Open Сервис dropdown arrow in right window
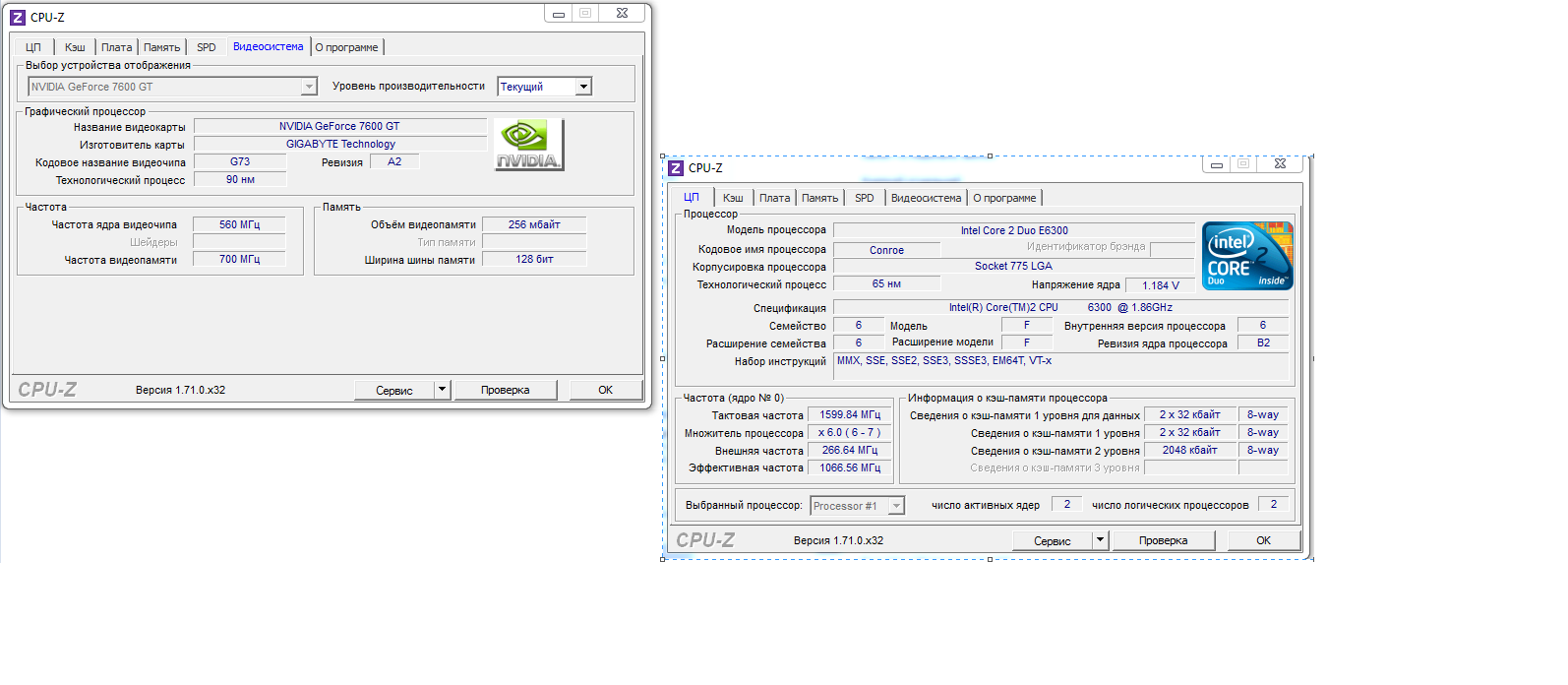1568x685 pixels. pyautogui.click(x=1100, y=540)
